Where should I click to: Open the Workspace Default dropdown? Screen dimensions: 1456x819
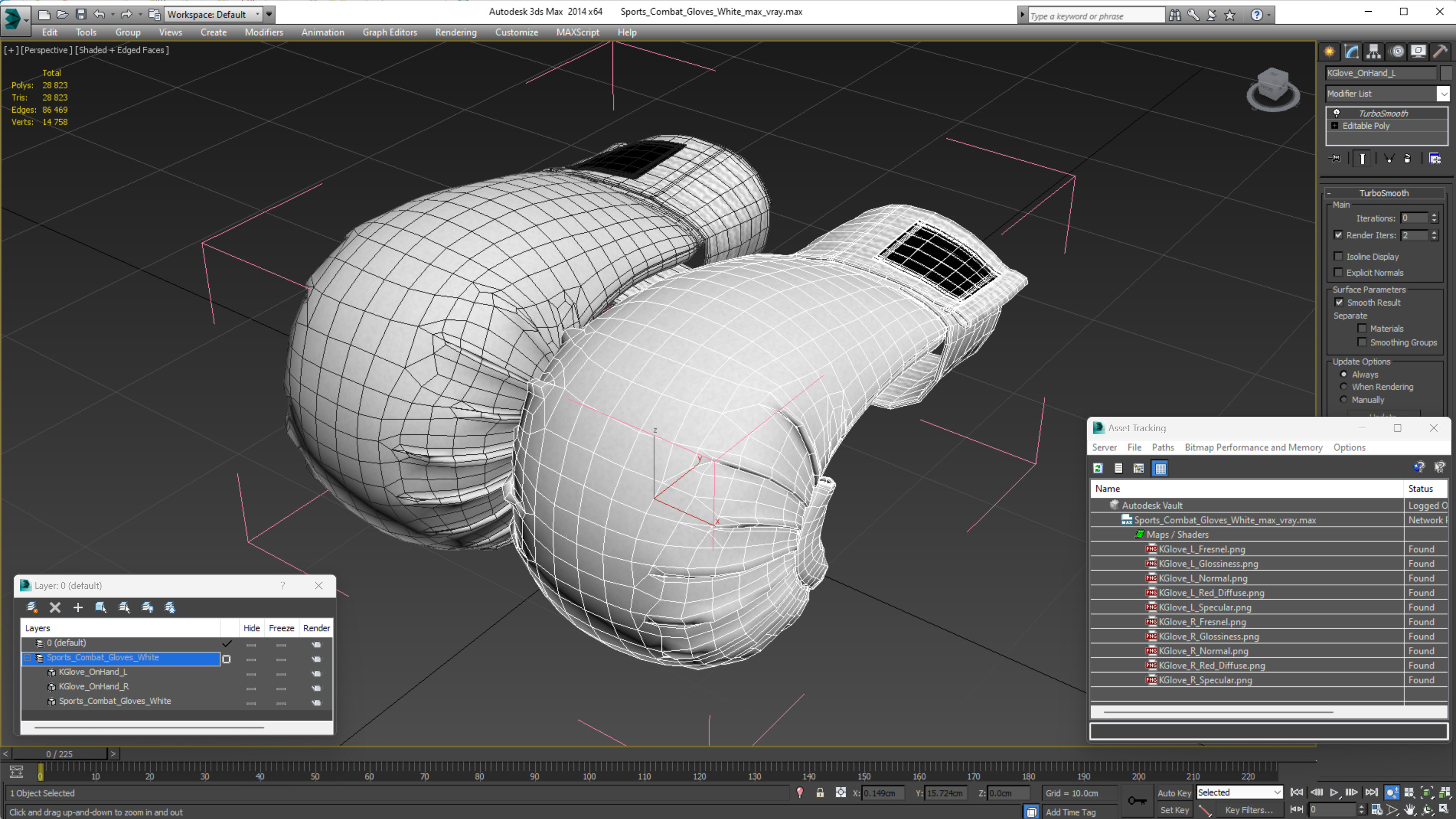[214, 14]
